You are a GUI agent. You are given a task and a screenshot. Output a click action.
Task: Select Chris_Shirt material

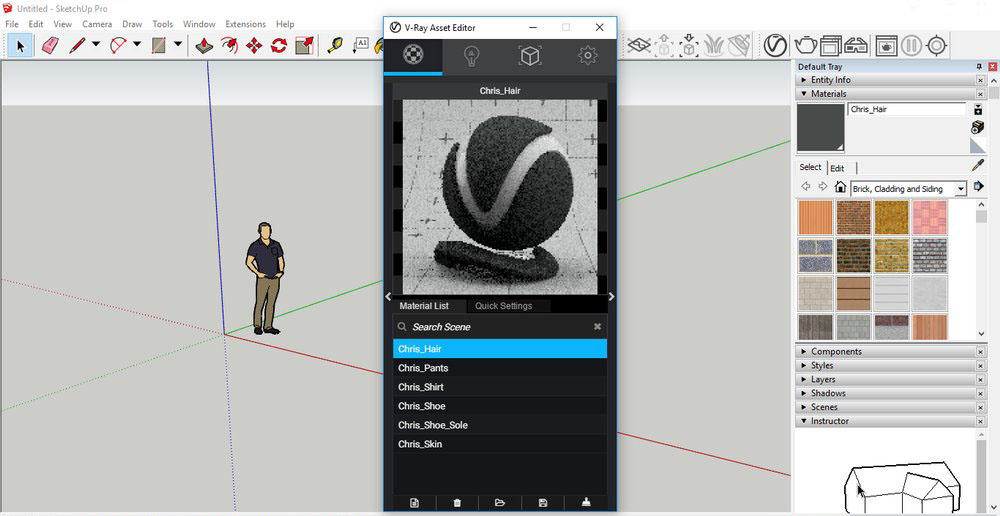(499, 387)
